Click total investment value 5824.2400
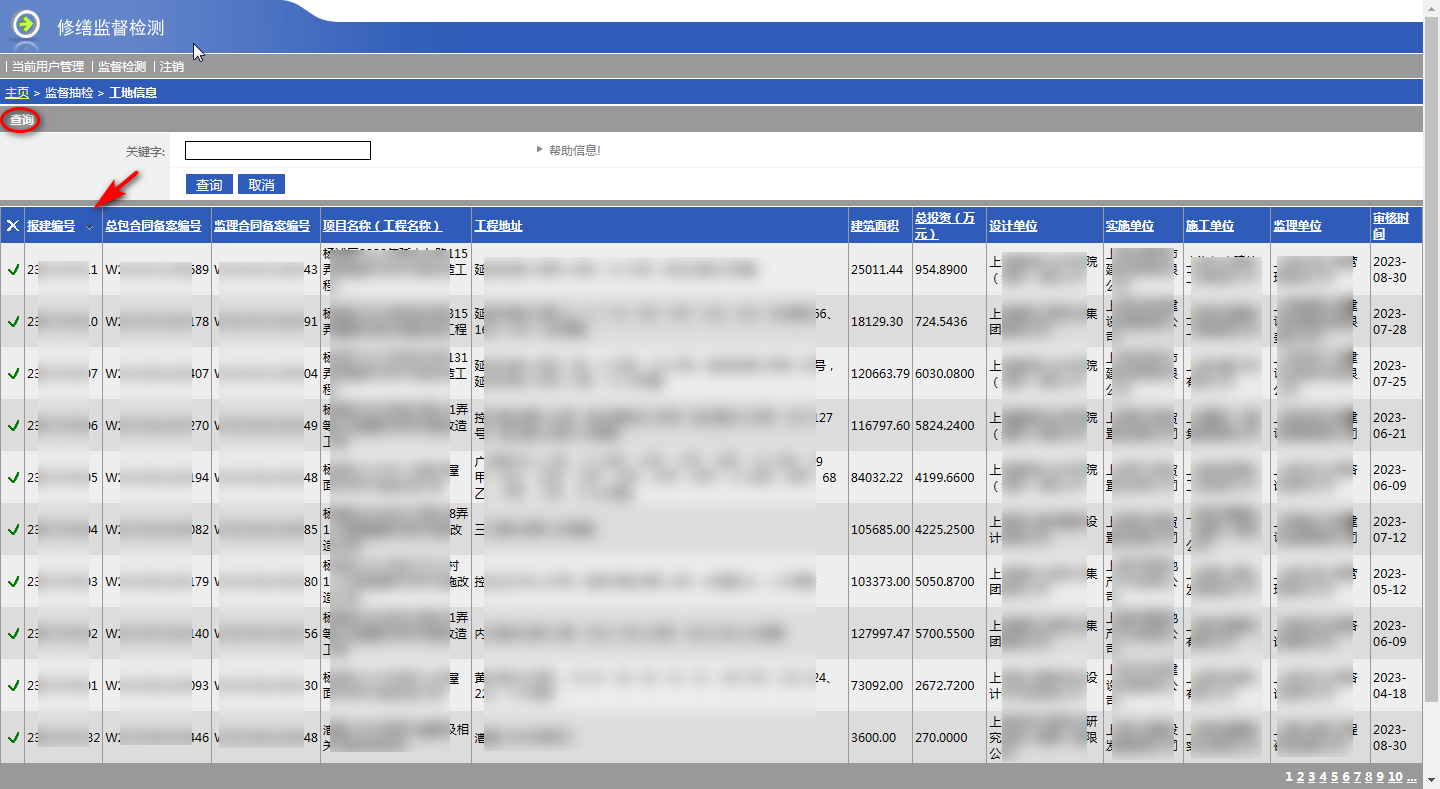 (944, 426)
